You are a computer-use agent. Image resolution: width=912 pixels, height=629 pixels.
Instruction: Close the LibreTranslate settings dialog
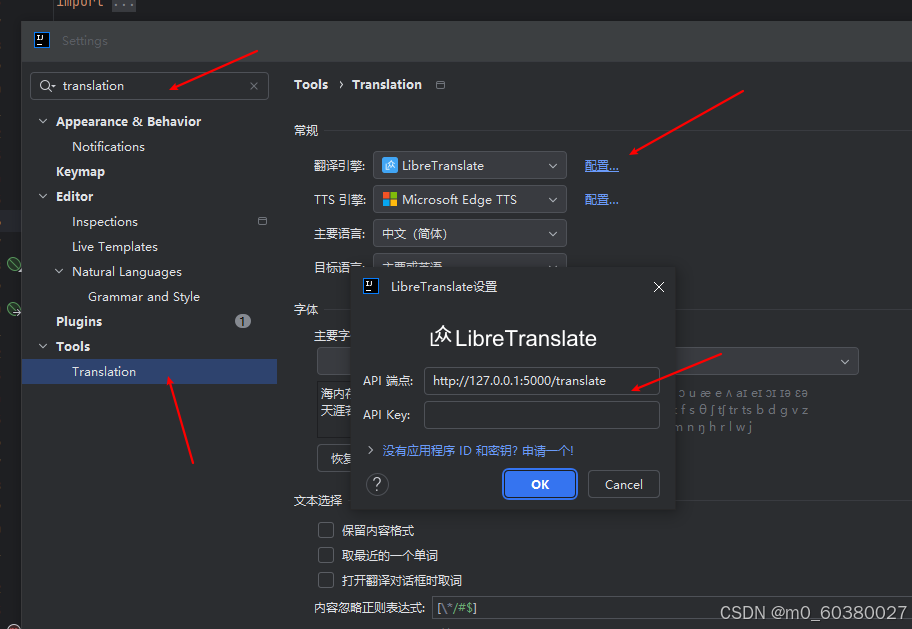(658, 287)
